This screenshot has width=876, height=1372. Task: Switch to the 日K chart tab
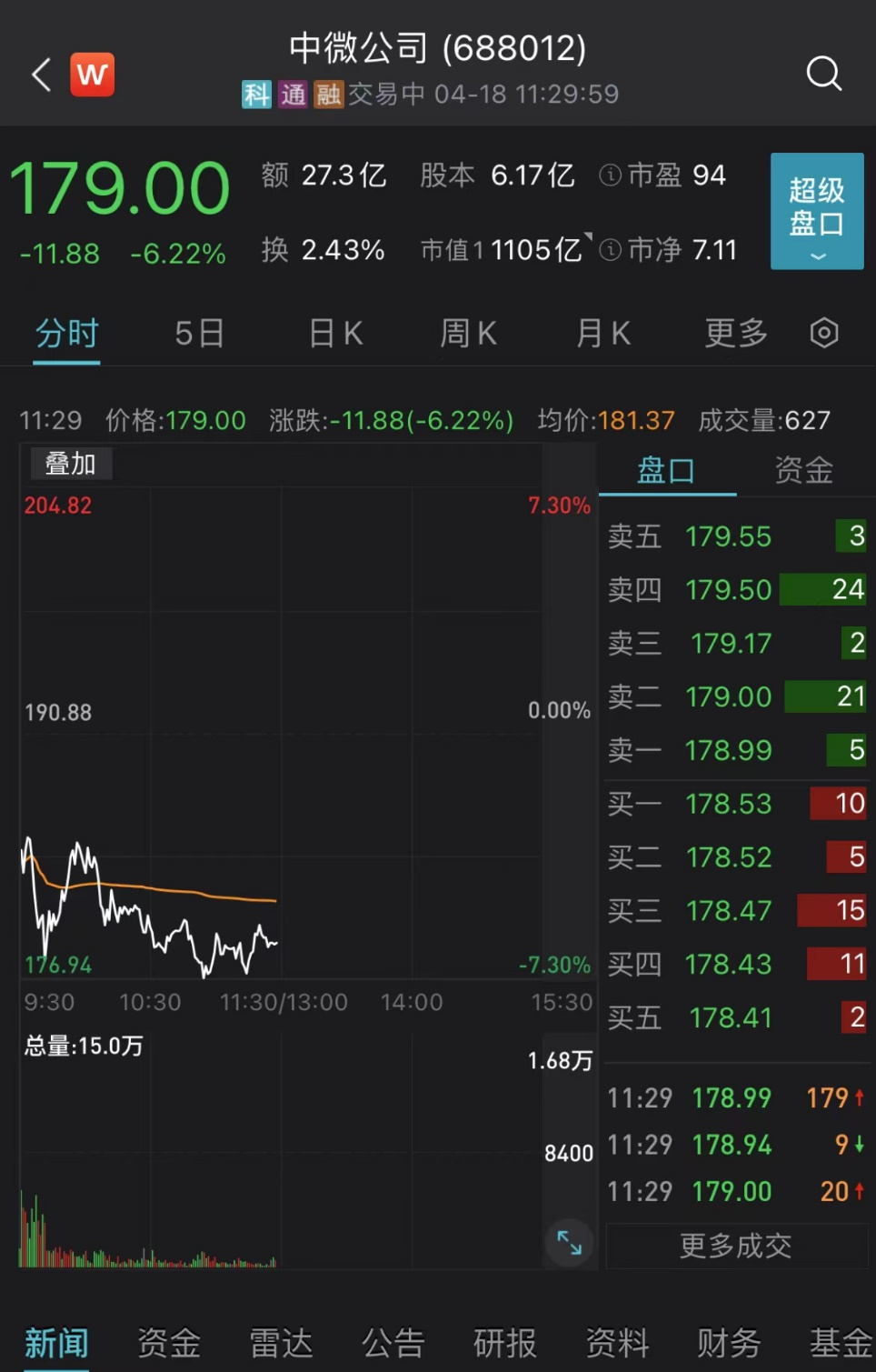pos(335,334)
